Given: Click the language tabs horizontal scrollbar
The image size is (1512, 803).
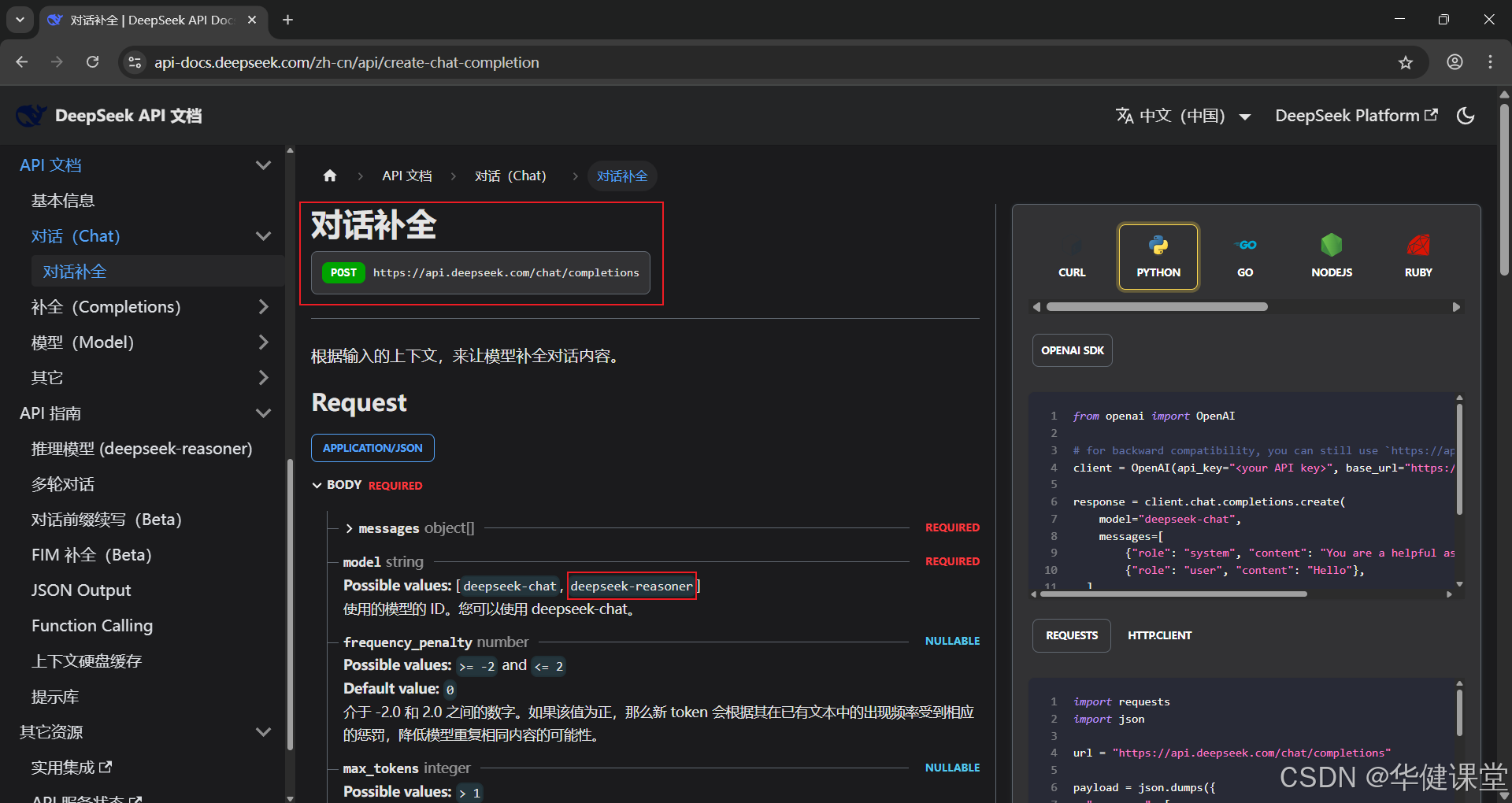Looking at the screenshot, I should click(x=1157, y=307).
